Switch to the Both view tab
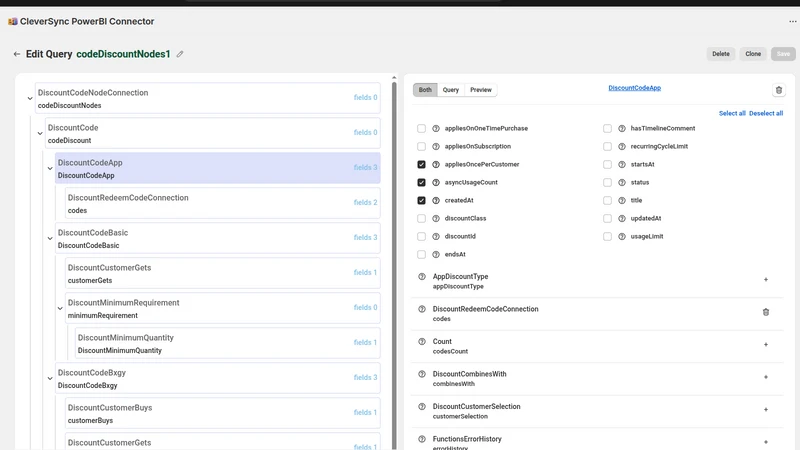 pyautogui.click(x=425, y=90)
